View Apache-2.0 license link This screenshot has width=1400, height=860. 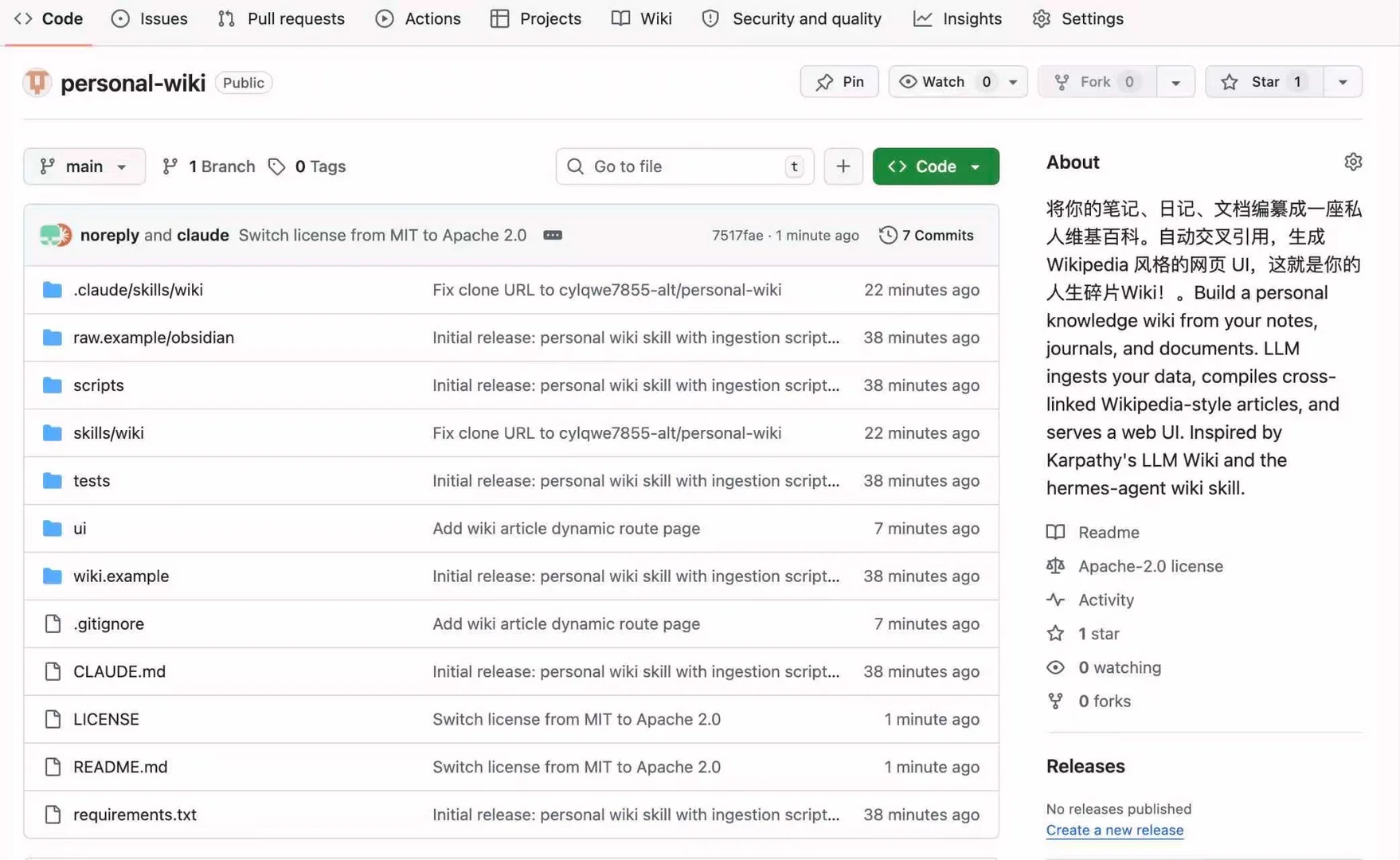[x=1135, y=566]
